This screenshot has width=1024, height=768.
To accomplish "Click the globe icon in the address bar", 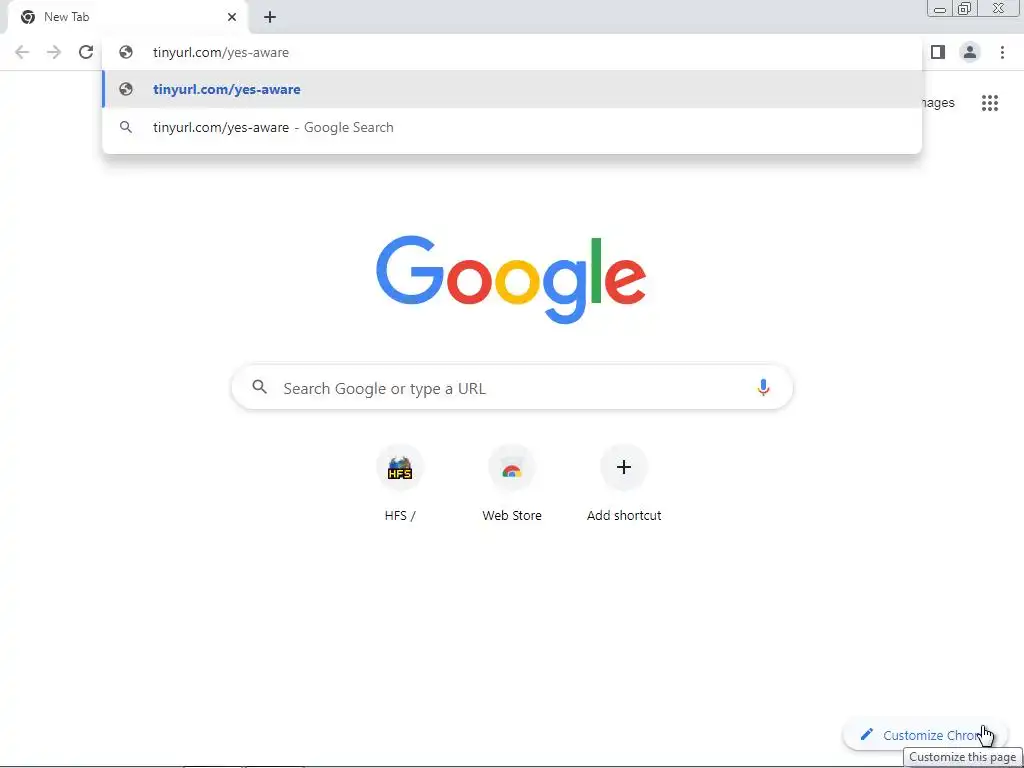I will click(x=126, y=52).
